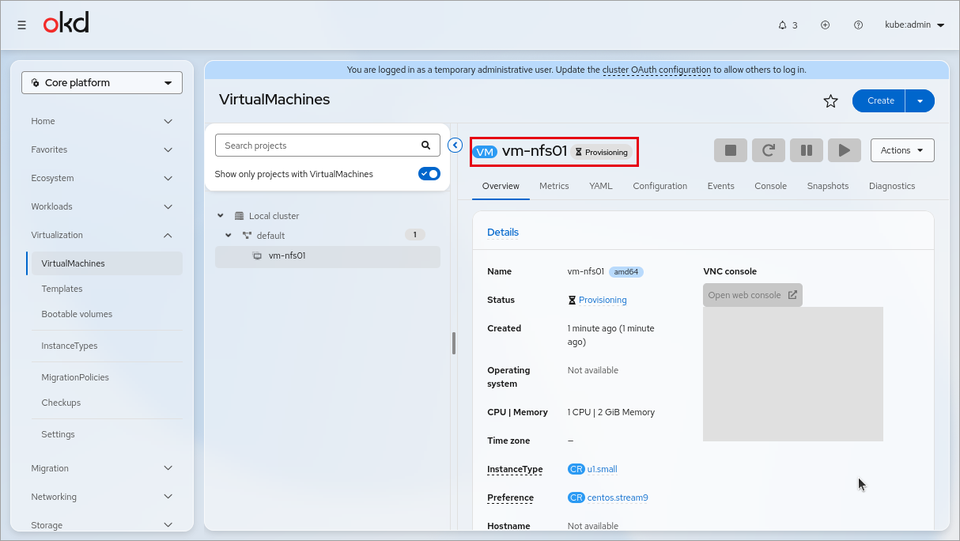Screen dimensions: 960x541
Task: Click the vertical panel resize handle
Action: (454, 343)
